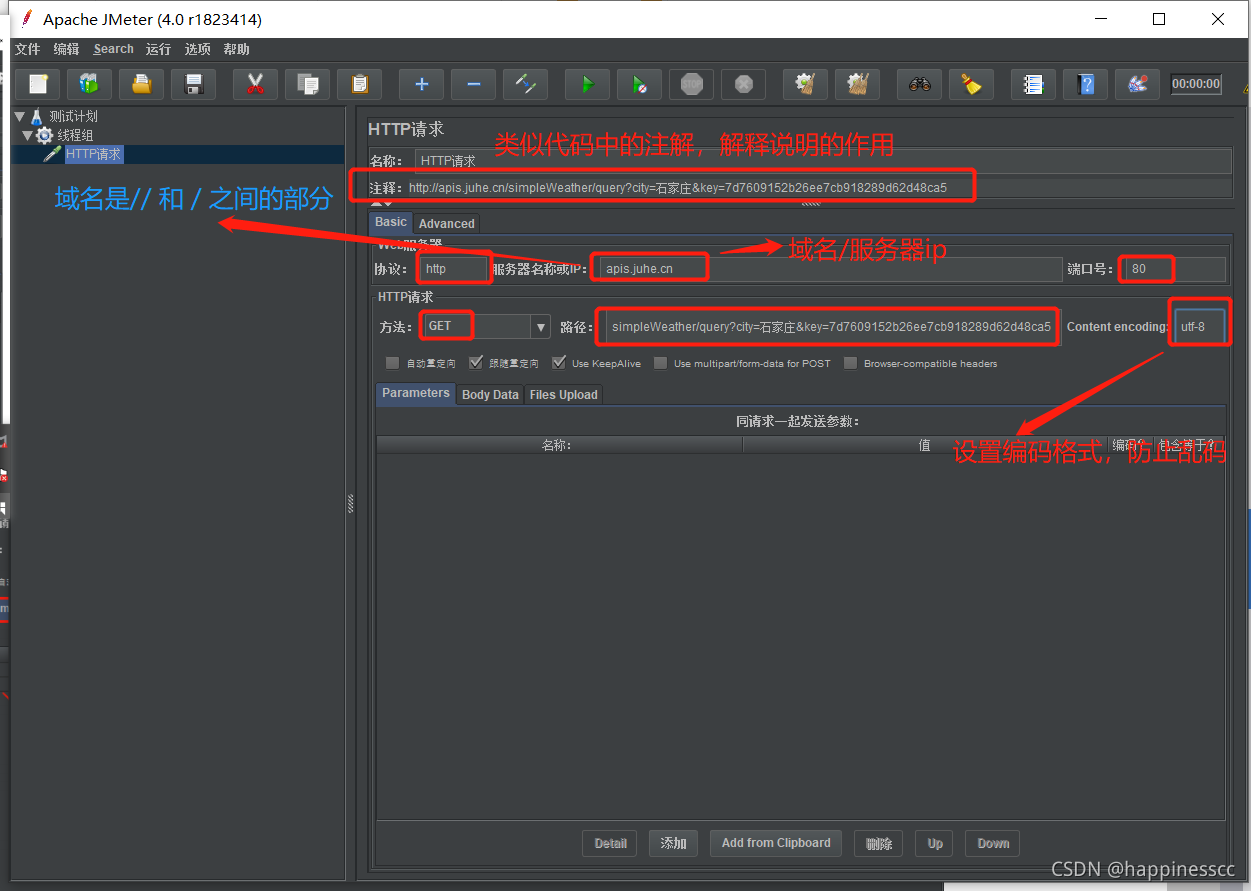
Task: Click the 端口号 field
Action: 1173,269
